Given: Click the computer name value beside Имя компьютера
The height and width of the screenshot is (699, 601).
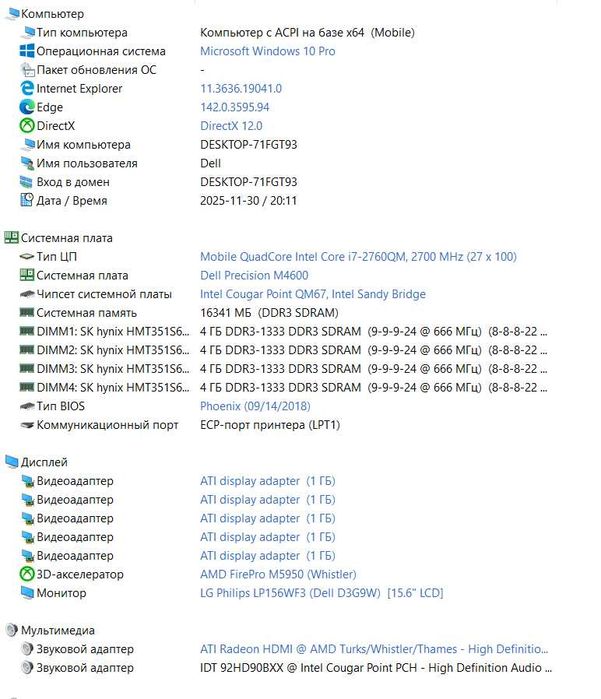Looking at the screenshot, I should pos(248,144).
